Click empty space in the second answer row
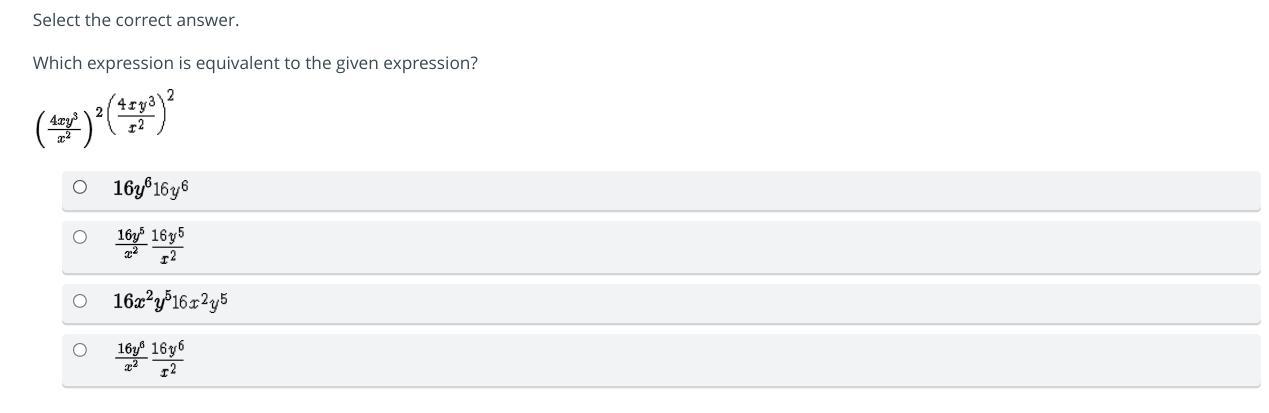The height and width of the screenshot is (413, 1269). pyautogui.click(x=700, y=247)
